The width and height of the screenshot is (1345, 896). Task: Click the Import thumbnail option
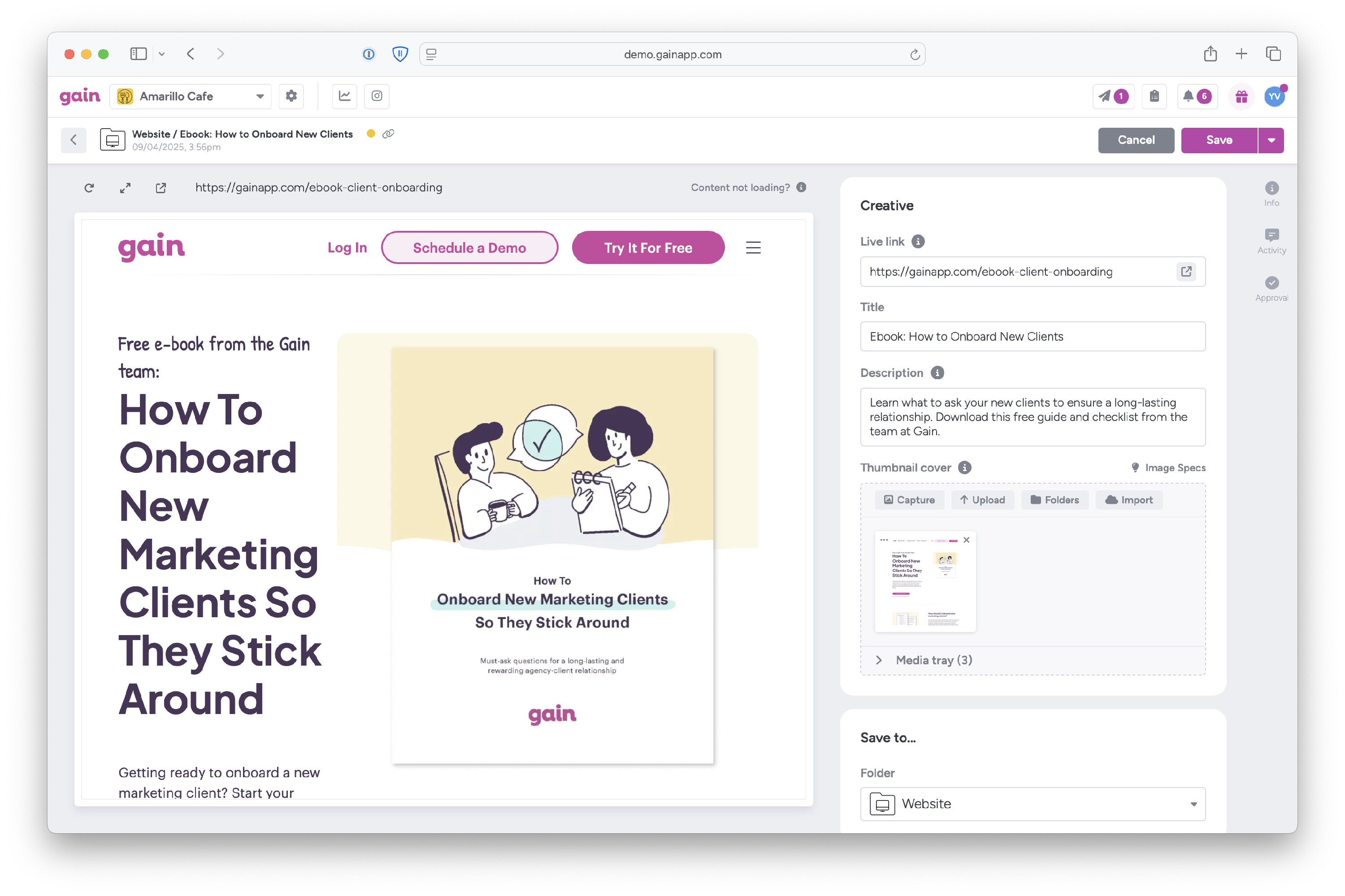click(1129, 500)
